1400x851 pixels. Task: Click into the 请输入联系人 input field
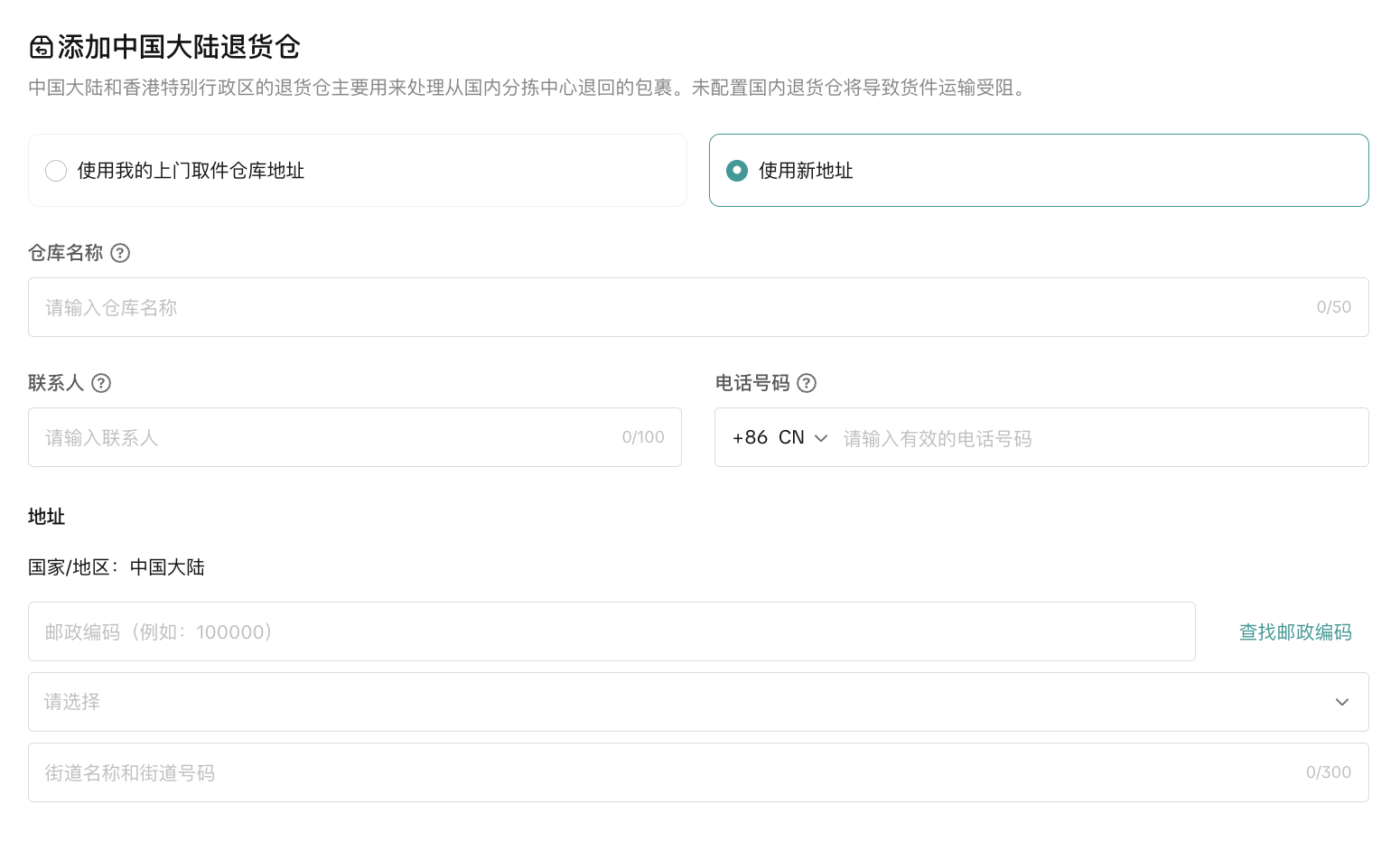pos(325,437)
